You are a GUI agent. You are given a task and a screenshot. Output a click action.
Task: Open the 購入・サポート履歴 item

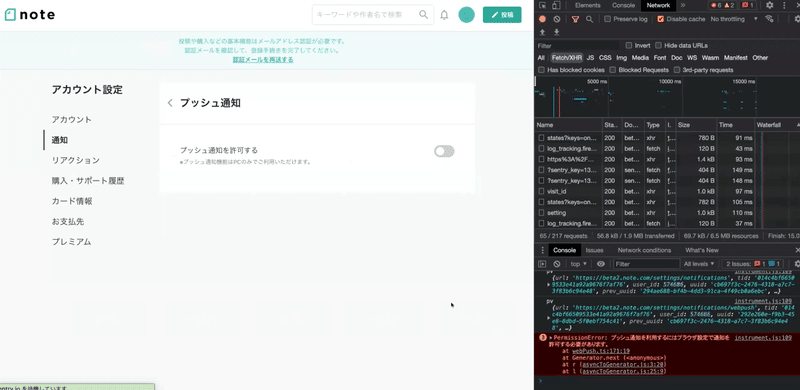point(88,181)
